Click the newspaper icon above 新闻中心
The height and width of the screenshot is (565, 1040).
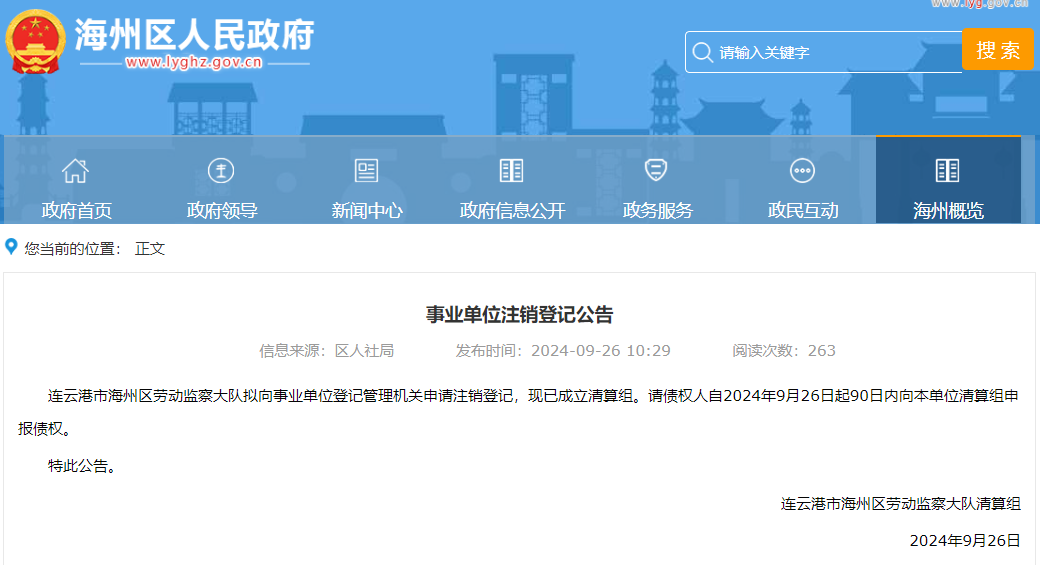click(x=366, y=170)
